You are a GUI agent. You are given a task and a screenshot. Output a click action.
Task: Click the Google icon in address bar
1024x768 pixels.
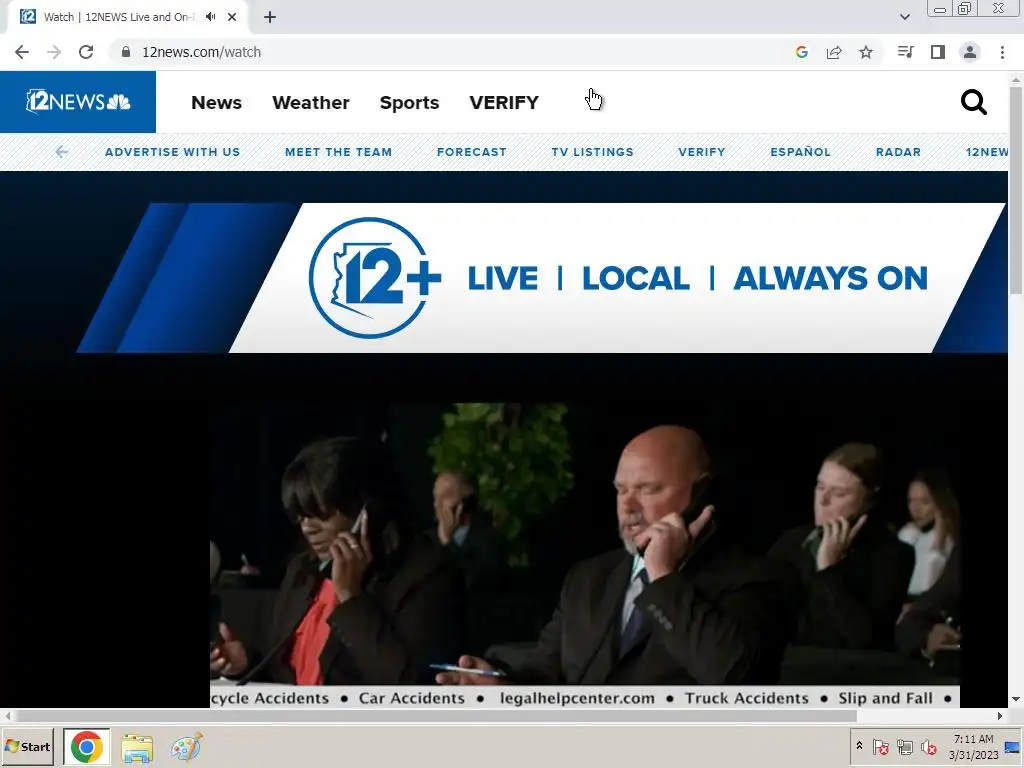802,52
